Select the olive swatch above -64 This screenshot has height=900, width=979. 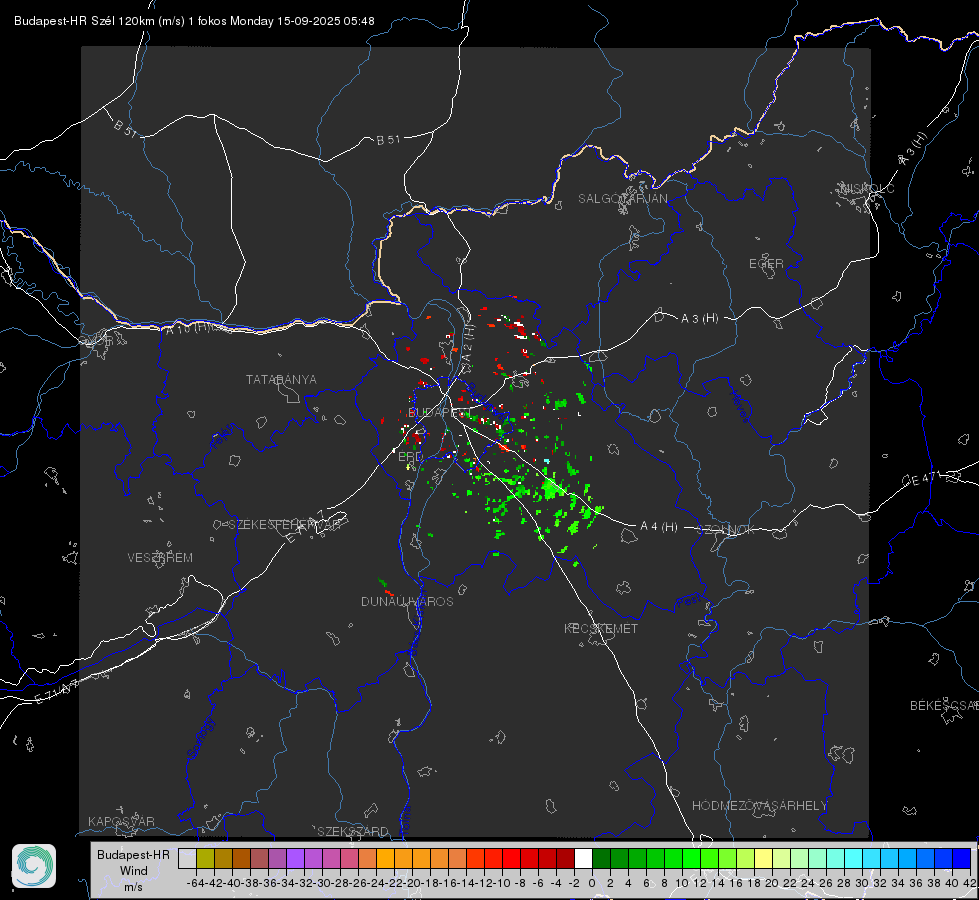click(205, 858)
